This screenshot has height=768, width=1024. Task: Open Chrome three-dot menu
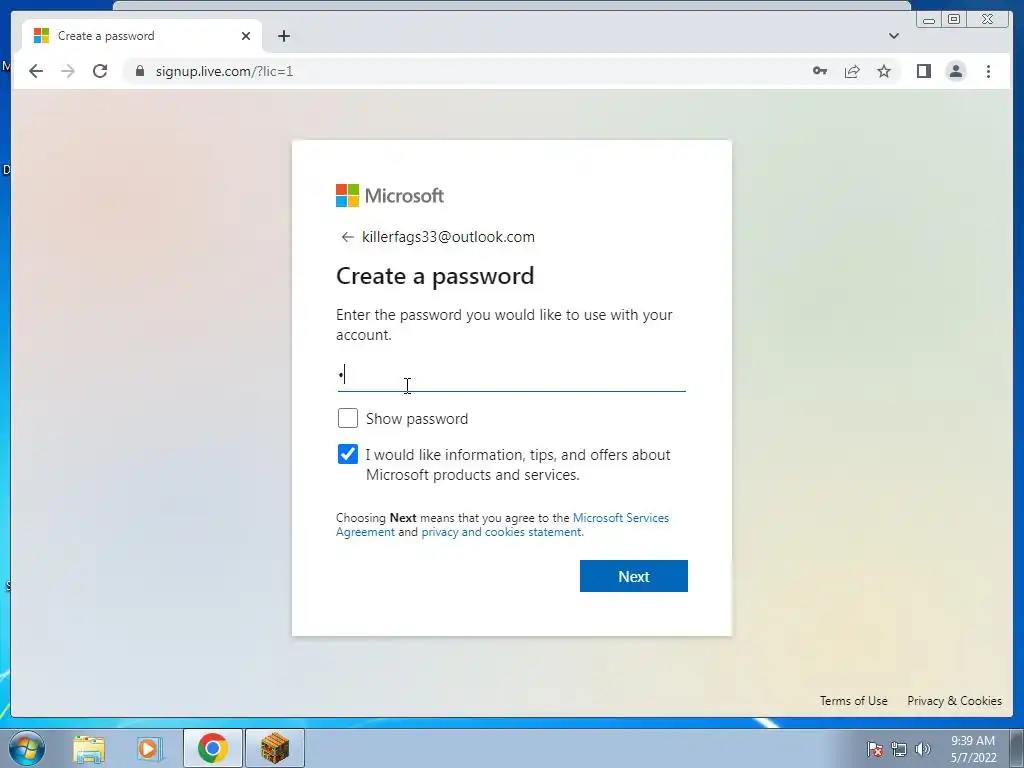[x=989, y=71]
